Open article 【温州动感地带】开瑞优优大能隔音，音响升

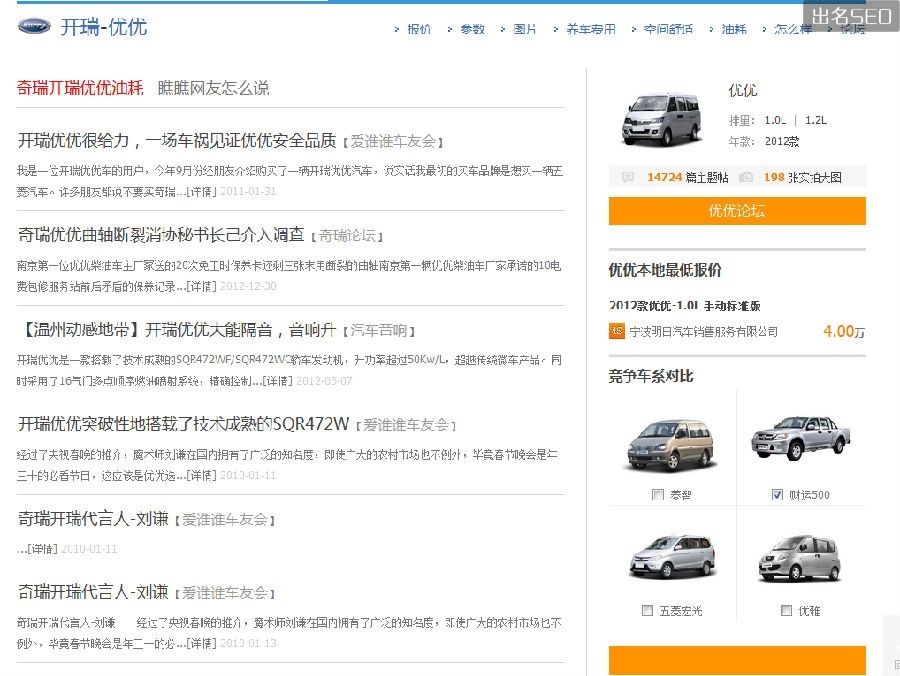click(177, 330)
